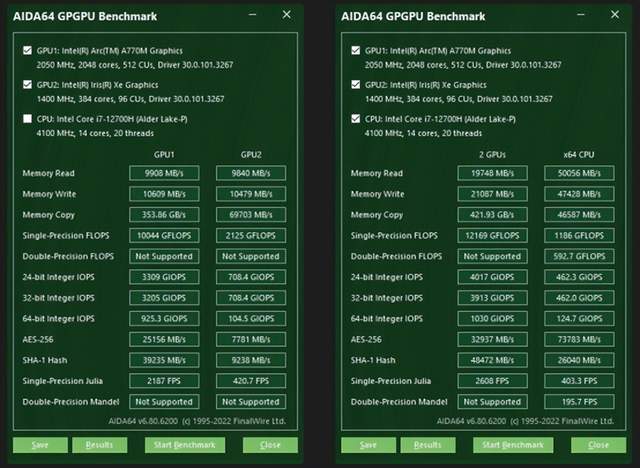The image size is (640, 468).
Task: Start Benchmark in left window
Action: pyautogui.click(x=184, y=445)
